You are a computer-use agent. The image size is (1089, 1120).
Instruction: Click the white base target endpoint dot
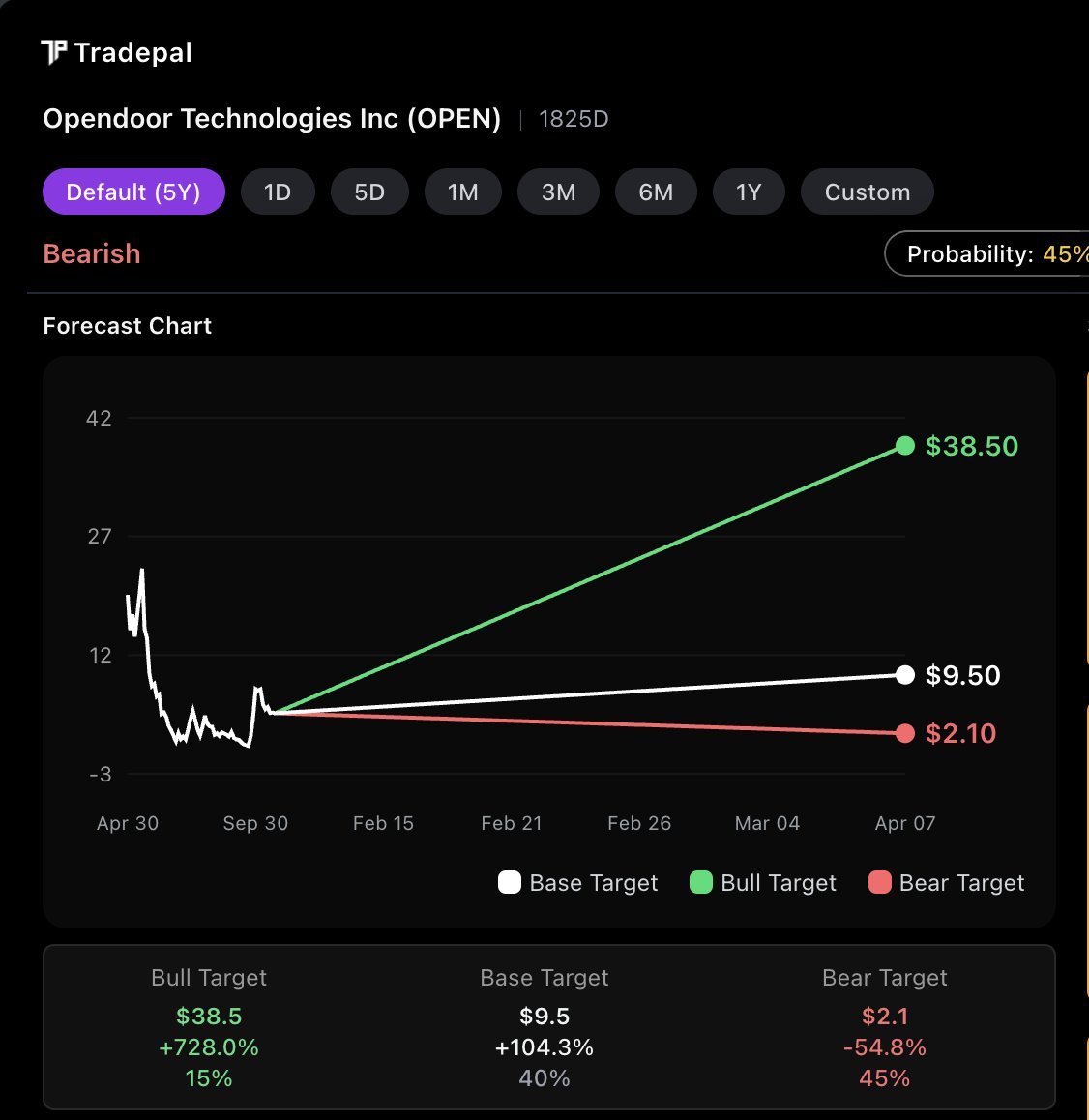point(905,675)
